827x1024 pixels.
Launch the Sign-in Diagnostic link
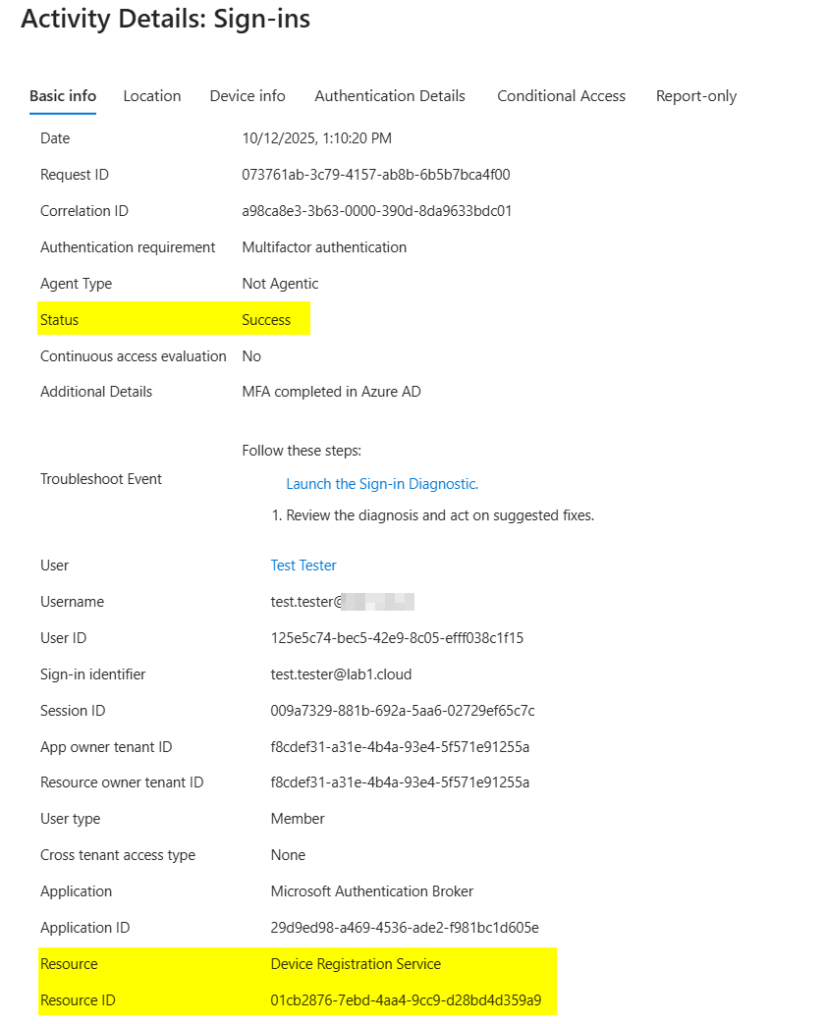click(382, 484)
